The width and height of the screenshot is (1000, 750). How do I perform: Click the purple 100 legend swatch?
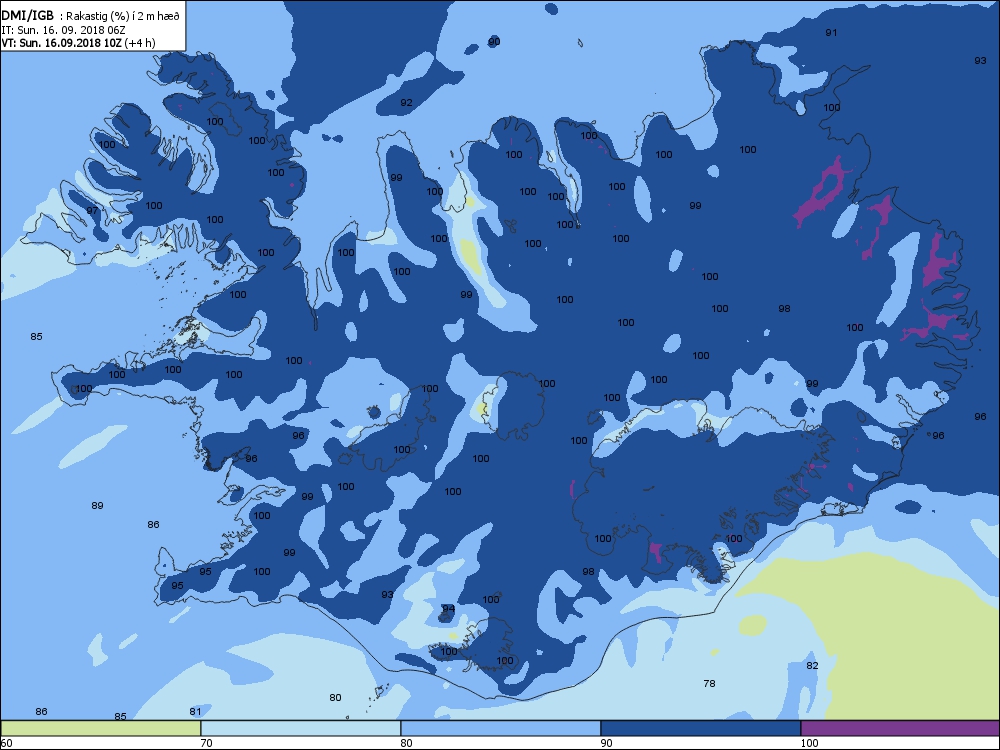click(x=900, y=728)
